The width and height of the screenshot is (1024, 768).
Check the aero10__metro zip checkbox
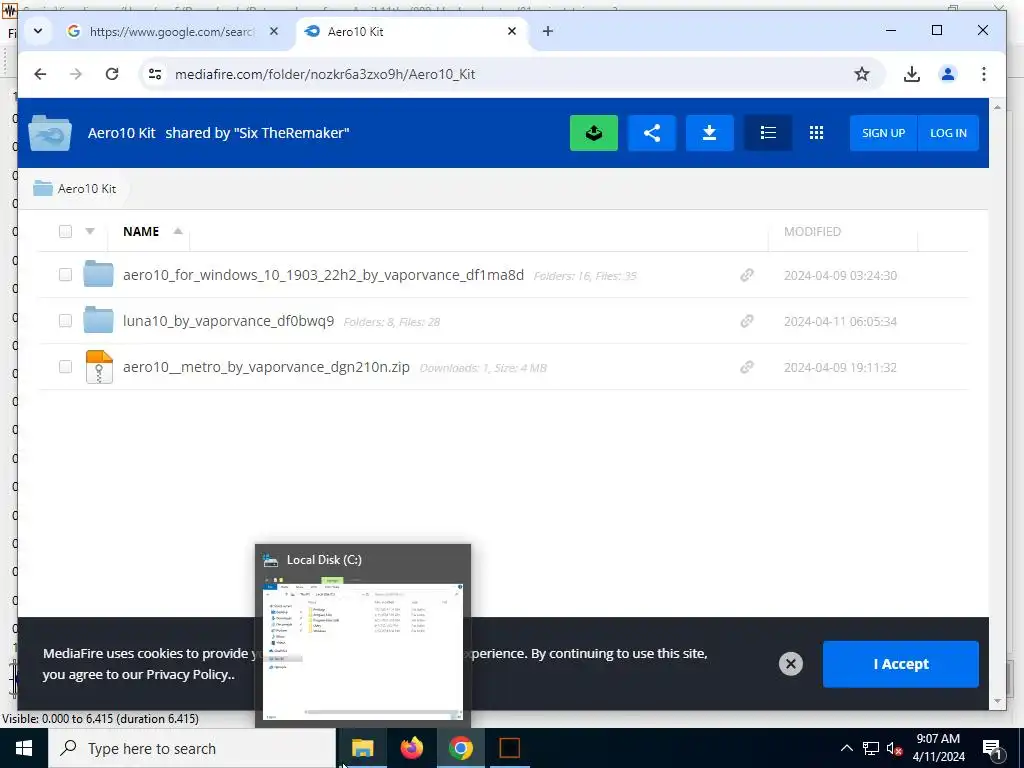(x=65, y=366)
